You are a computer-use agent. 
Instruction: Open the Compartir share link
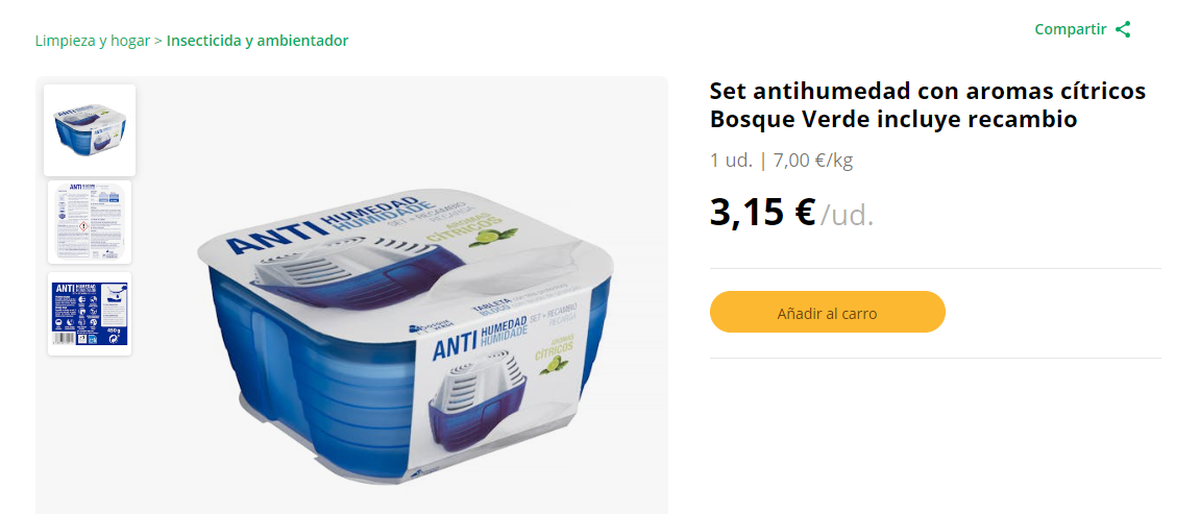pyautogui.click(x=1070, y=29)
